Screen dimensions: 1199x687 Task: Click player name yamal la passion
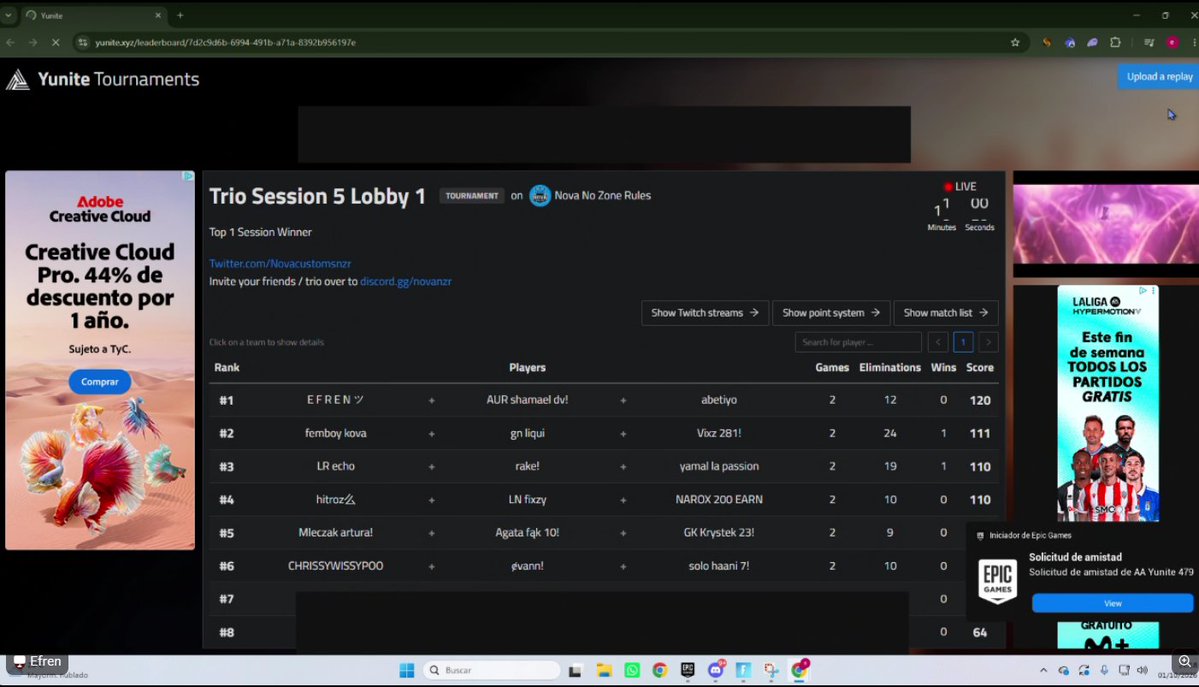point(719,466)
